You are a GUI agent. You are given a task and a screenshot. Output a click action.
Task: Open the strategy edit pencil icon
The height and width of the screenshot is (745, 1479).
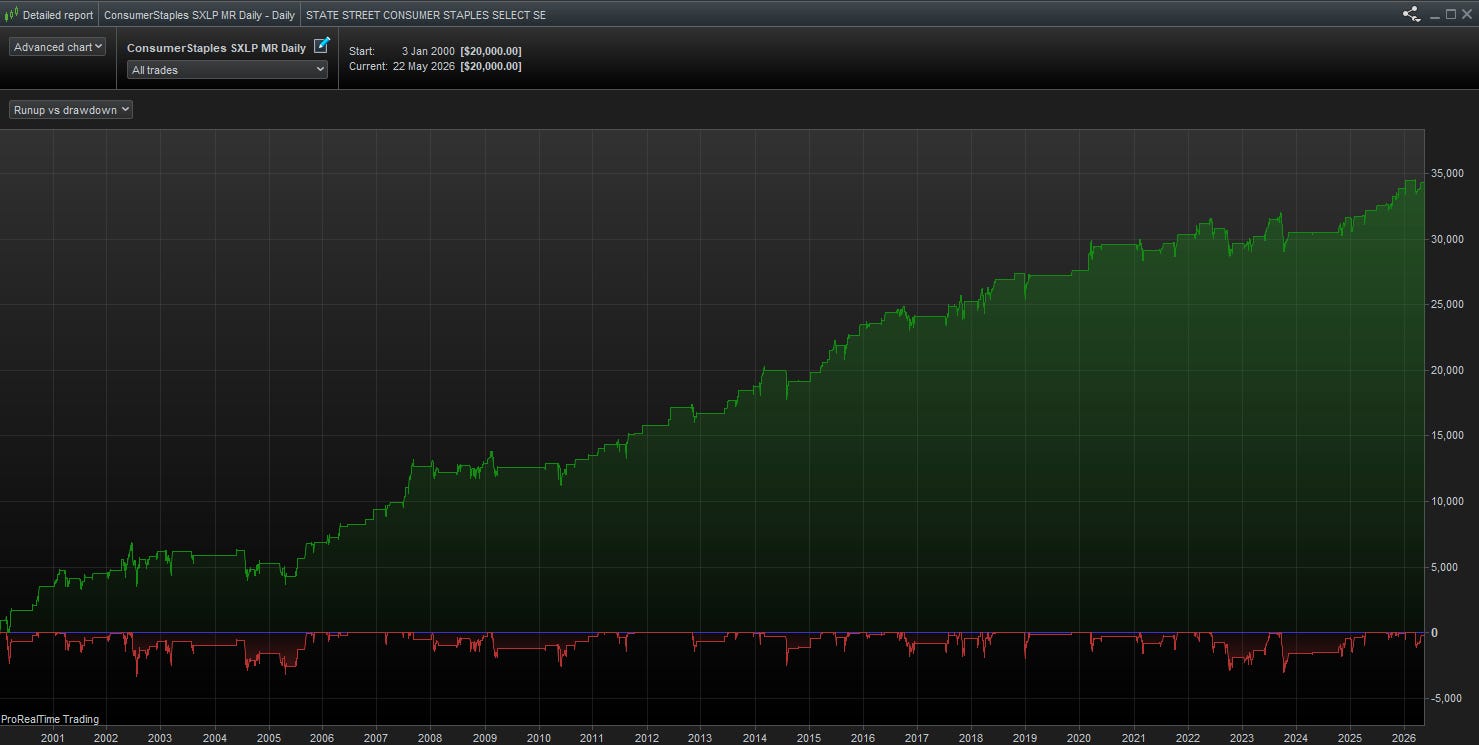[x=321, y=45]
